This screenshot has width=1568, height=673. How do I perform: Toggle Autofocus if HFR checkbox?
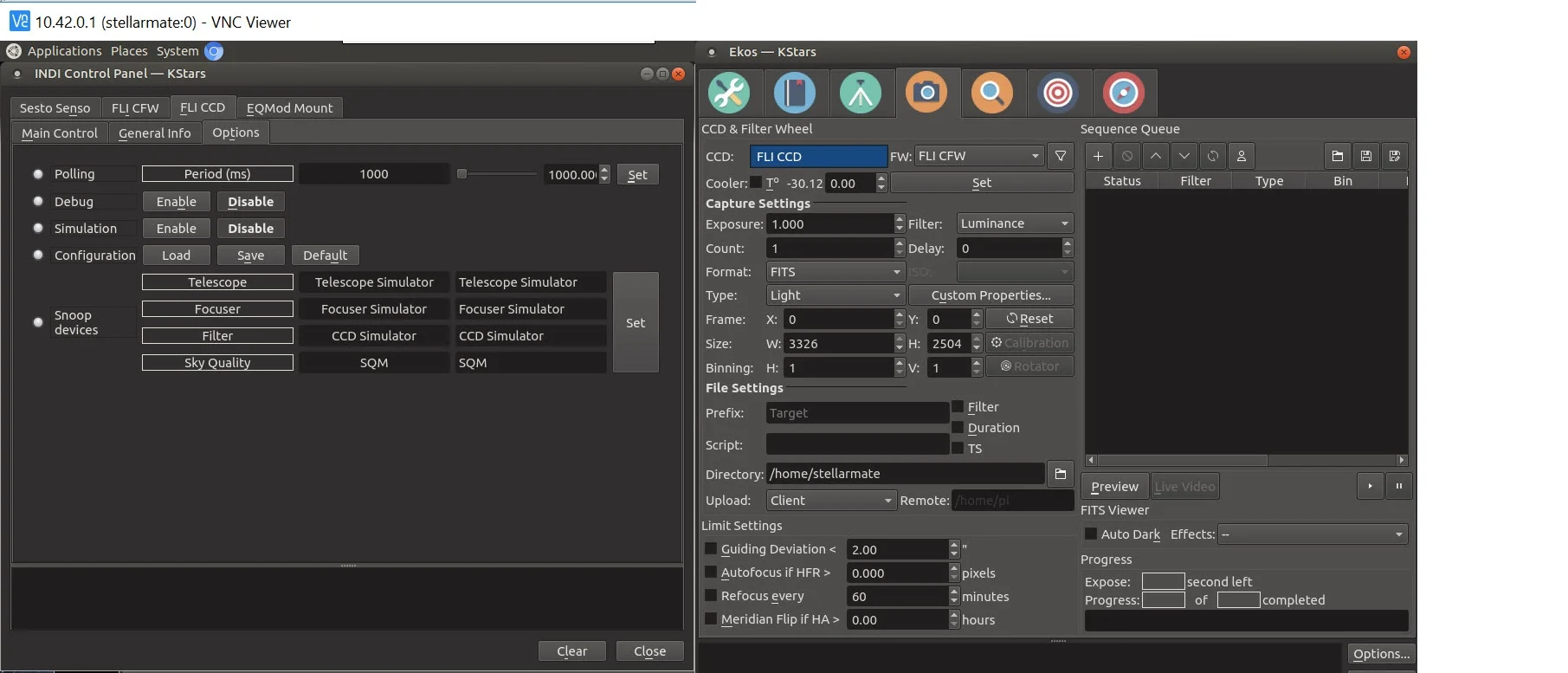711,572
